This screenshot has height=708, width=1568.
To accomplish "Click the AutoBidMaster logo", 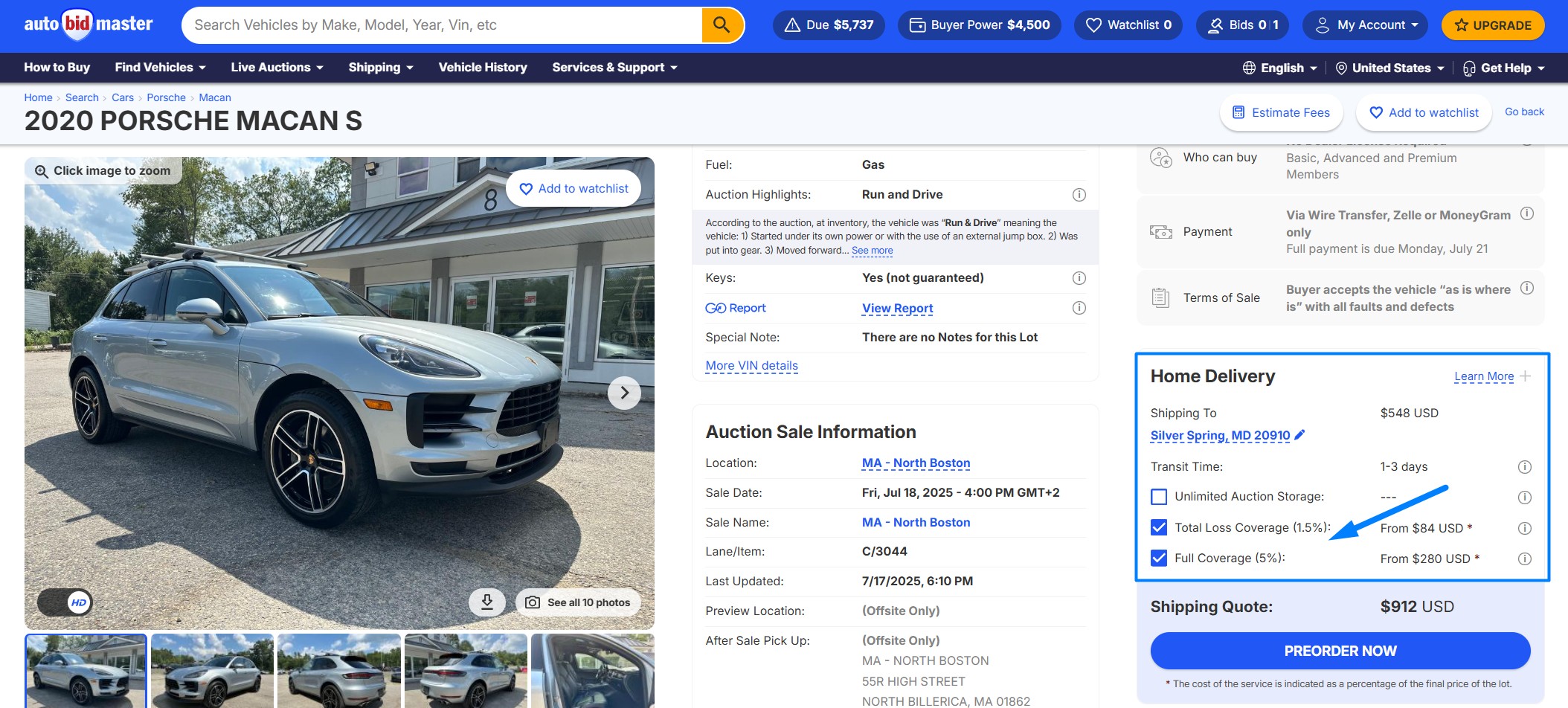I will point(89,25).
